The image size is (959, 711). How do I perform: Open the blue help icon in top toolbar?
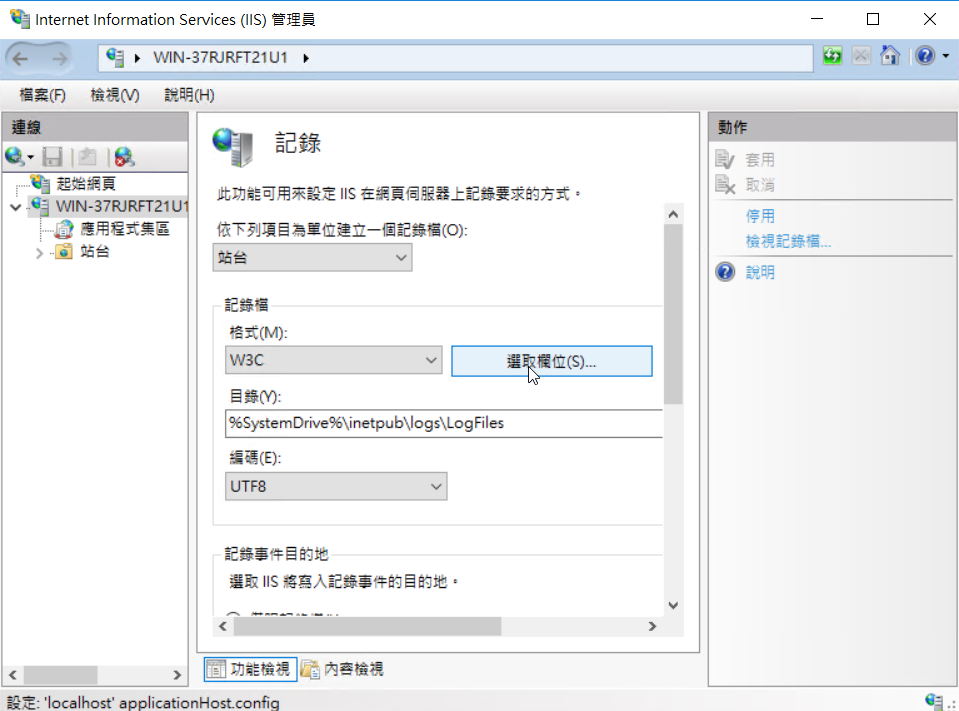[x=924, y=57]
